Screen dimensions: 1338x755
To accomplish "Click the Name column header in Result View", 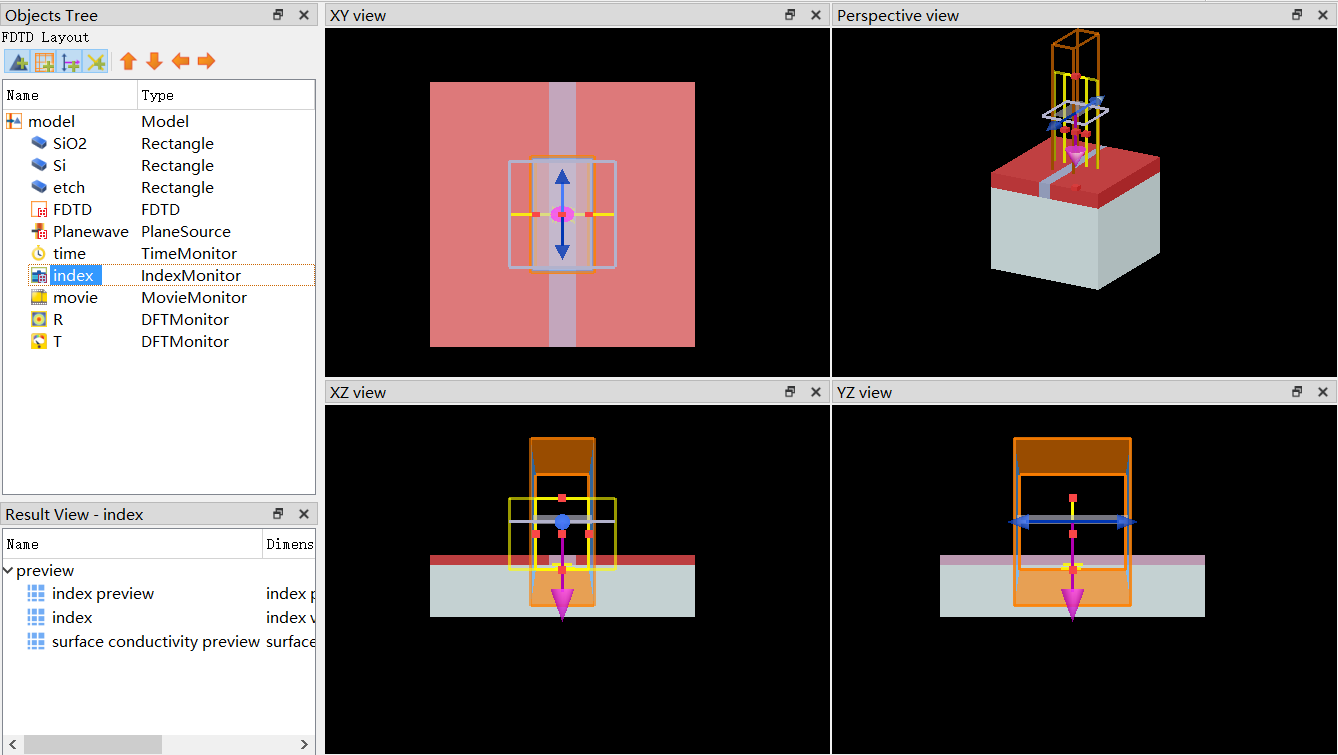I will tap(133, 544).
